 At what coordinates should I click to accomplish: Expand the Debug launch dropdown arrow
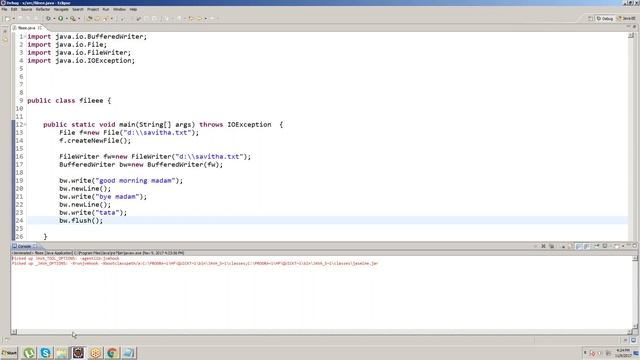[x=54, y=18]
